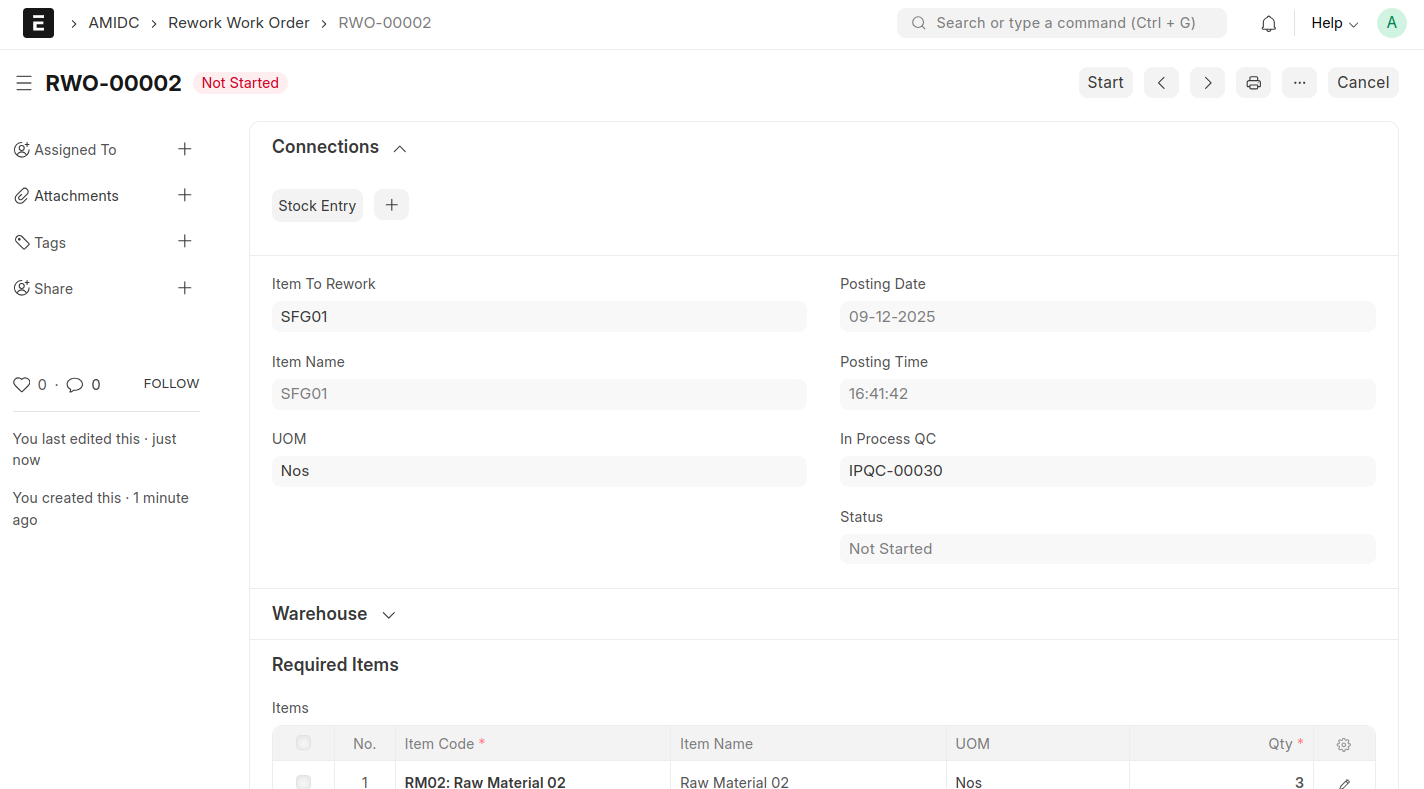Click the ERPNext home logo icon
The height and width of the screenshot is (789, 1424).
click(x=38, y=23)
